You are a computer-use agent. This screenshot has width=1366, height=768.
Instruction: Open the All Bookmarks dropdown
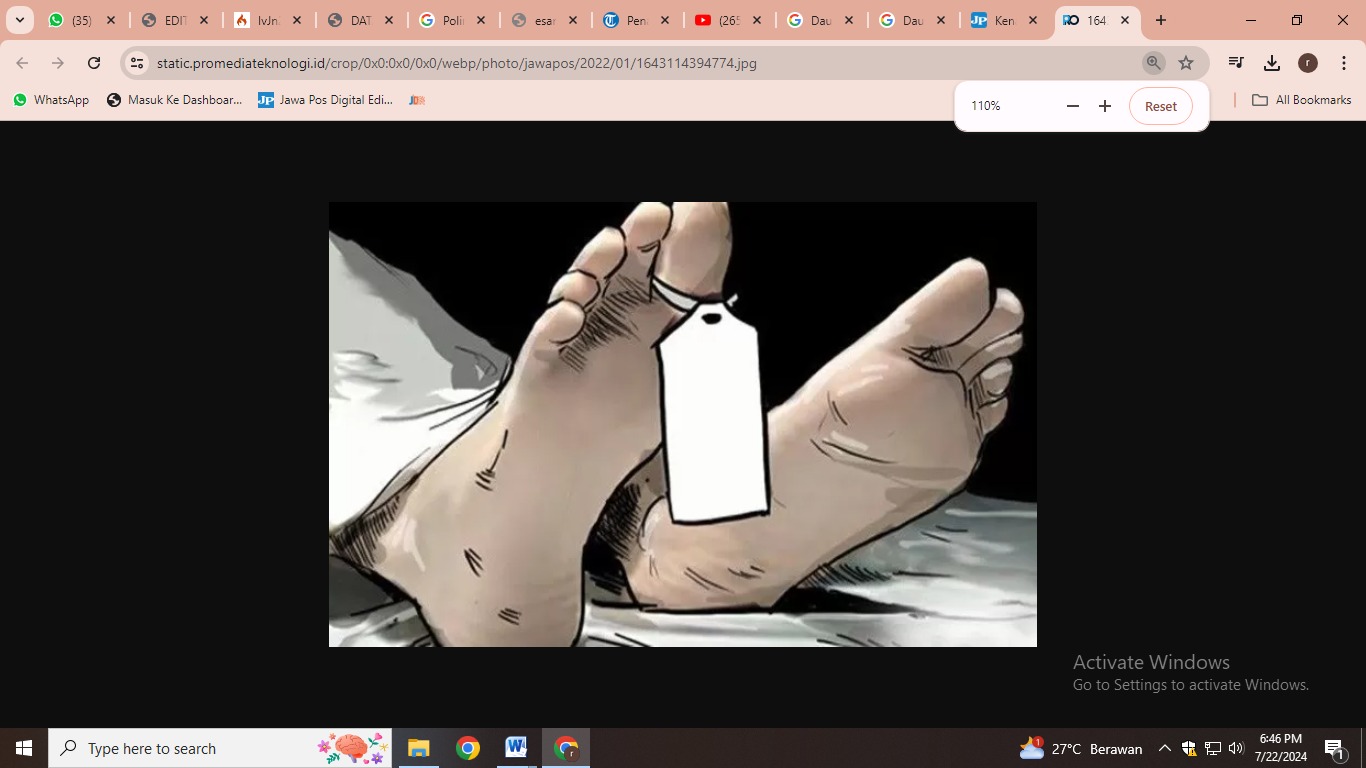pos(1300,99)
